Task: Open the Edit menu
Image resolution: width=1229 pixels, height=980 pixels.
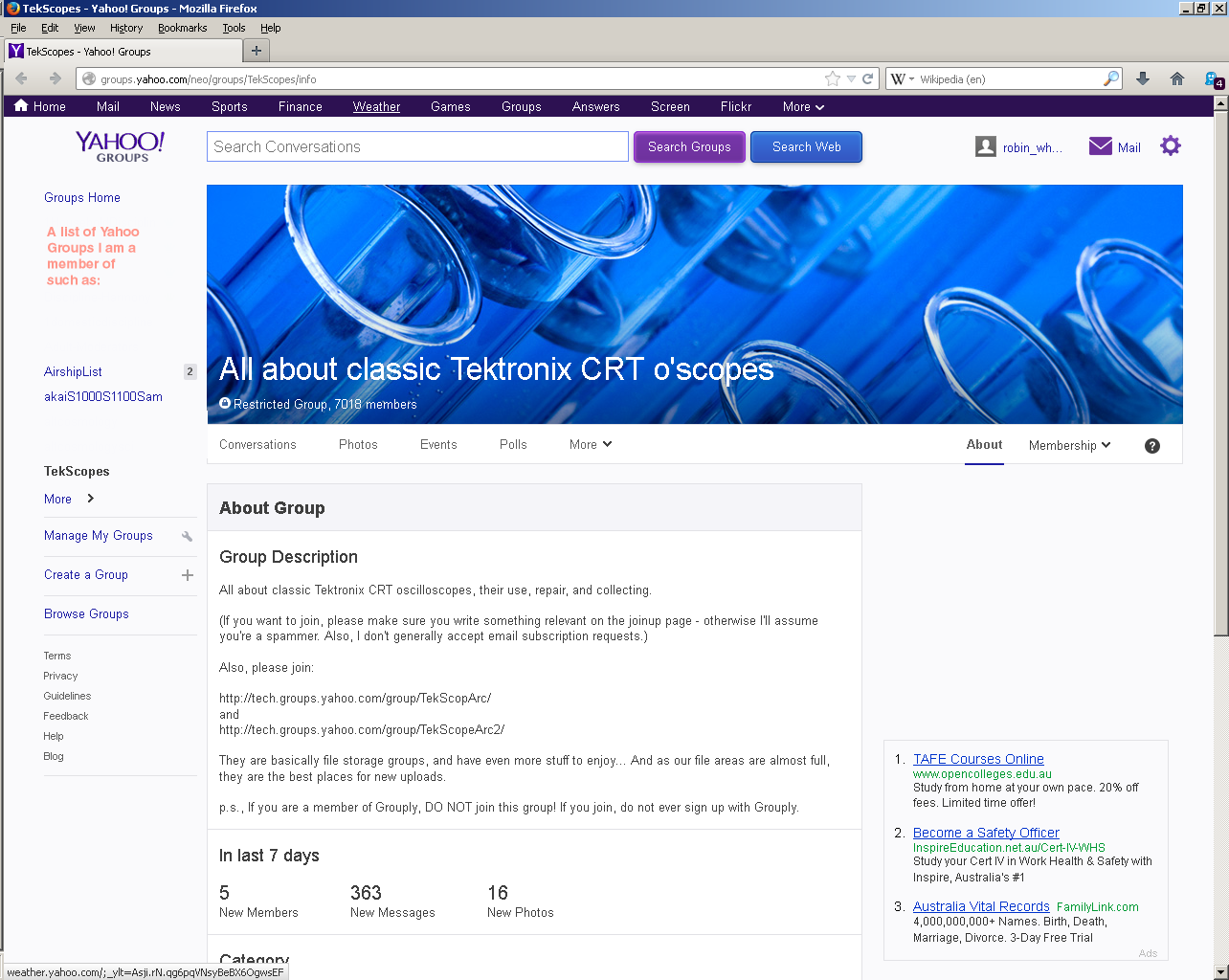Action: [50, 28]
